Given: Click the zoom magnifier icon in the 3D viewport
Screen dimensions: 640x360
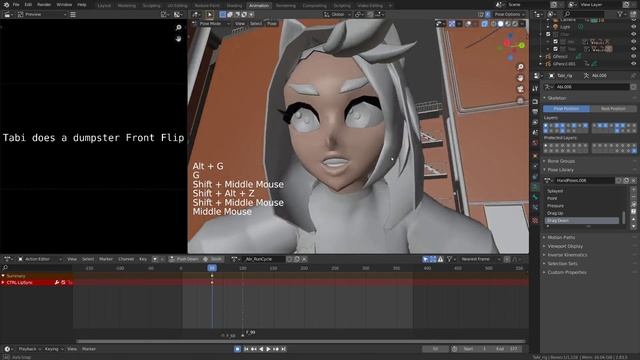Looking at the screenshot, I should pos(520,67).
